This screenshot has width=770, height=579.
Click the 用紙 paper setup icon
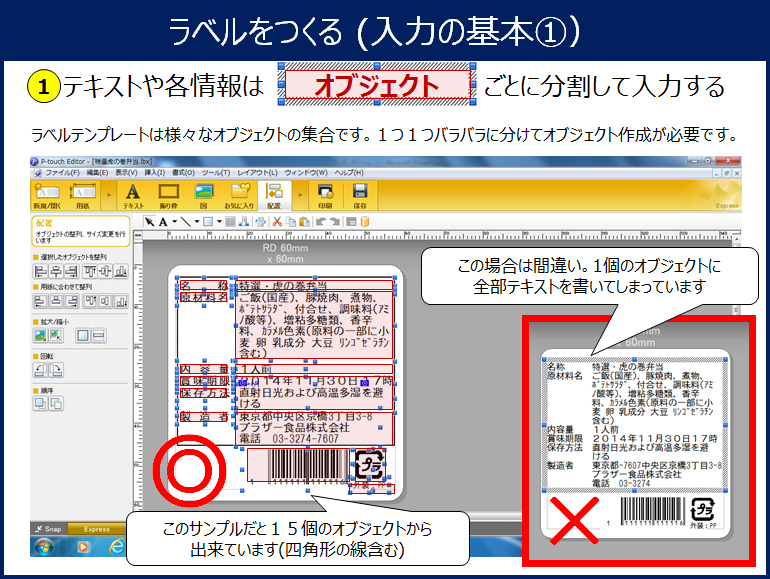82,195
